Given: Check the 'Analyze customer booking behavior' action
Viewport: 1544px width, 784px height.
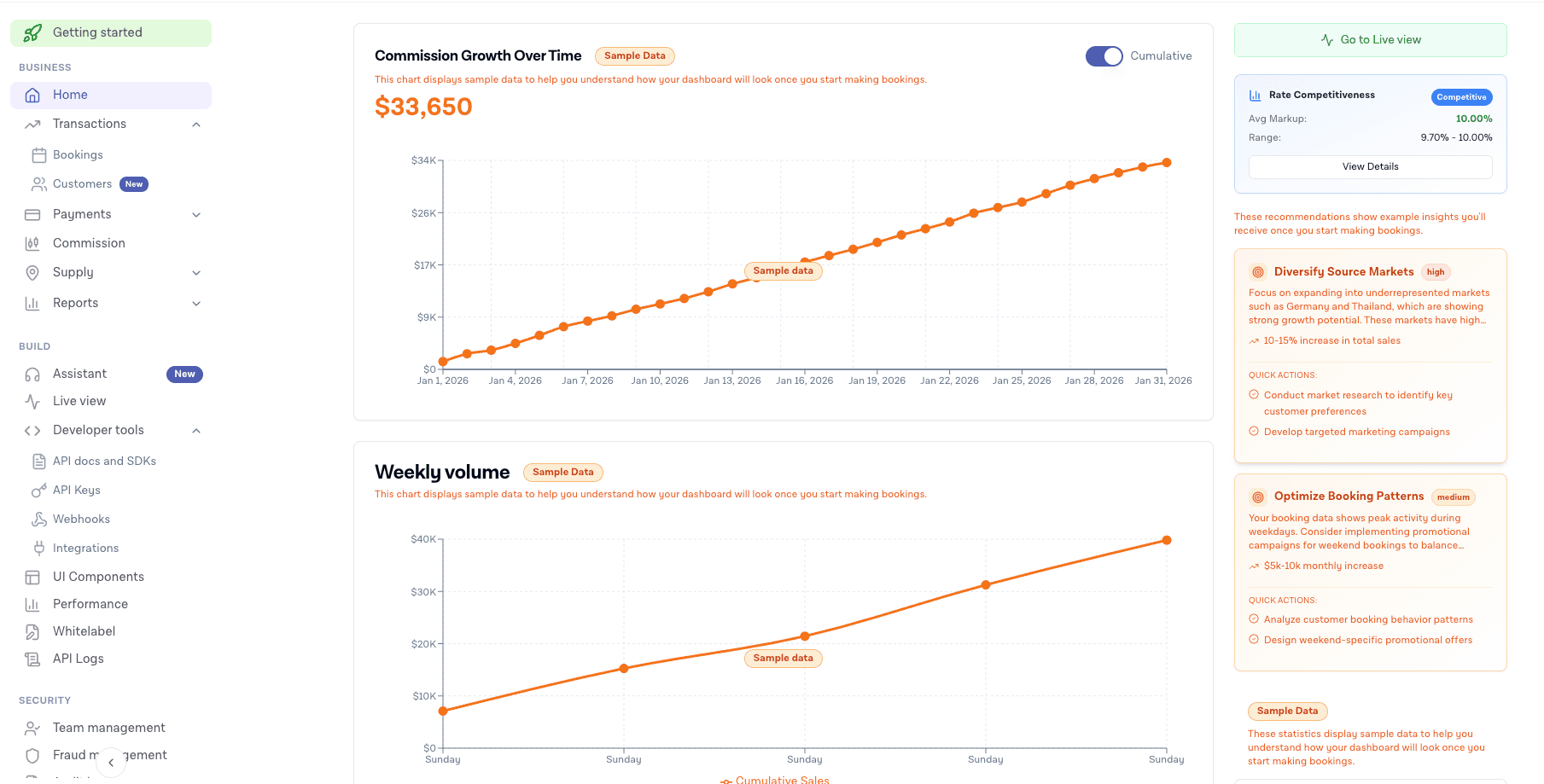Looking at the screenshot, I should click(1254, 619).
